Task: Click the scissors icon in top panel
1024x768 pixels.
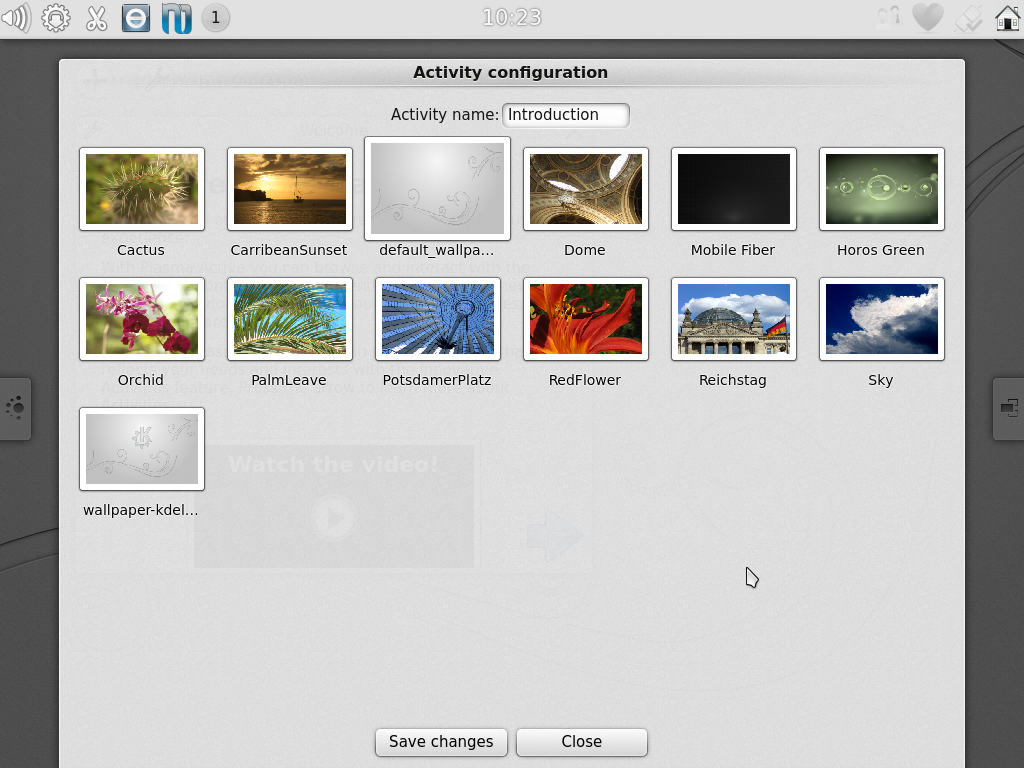Action: tap(97, 18)
